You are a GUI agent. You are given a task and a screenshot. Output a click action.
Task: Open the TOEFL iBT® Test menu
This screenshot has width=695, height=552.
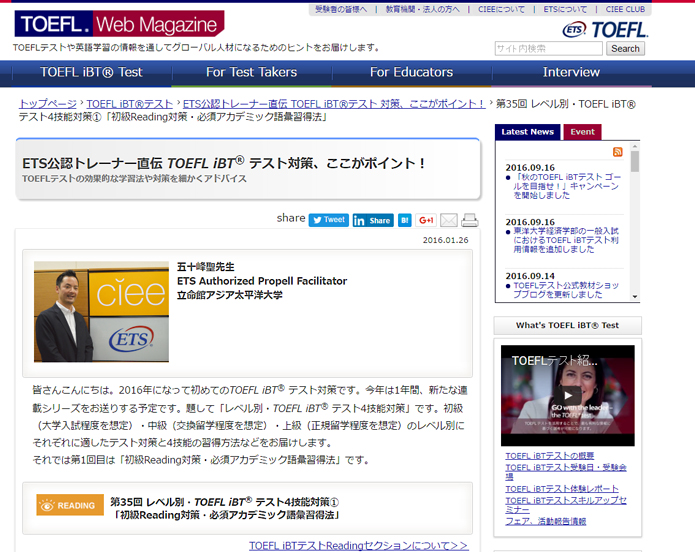pyautogui.click(x=91, y=72)
